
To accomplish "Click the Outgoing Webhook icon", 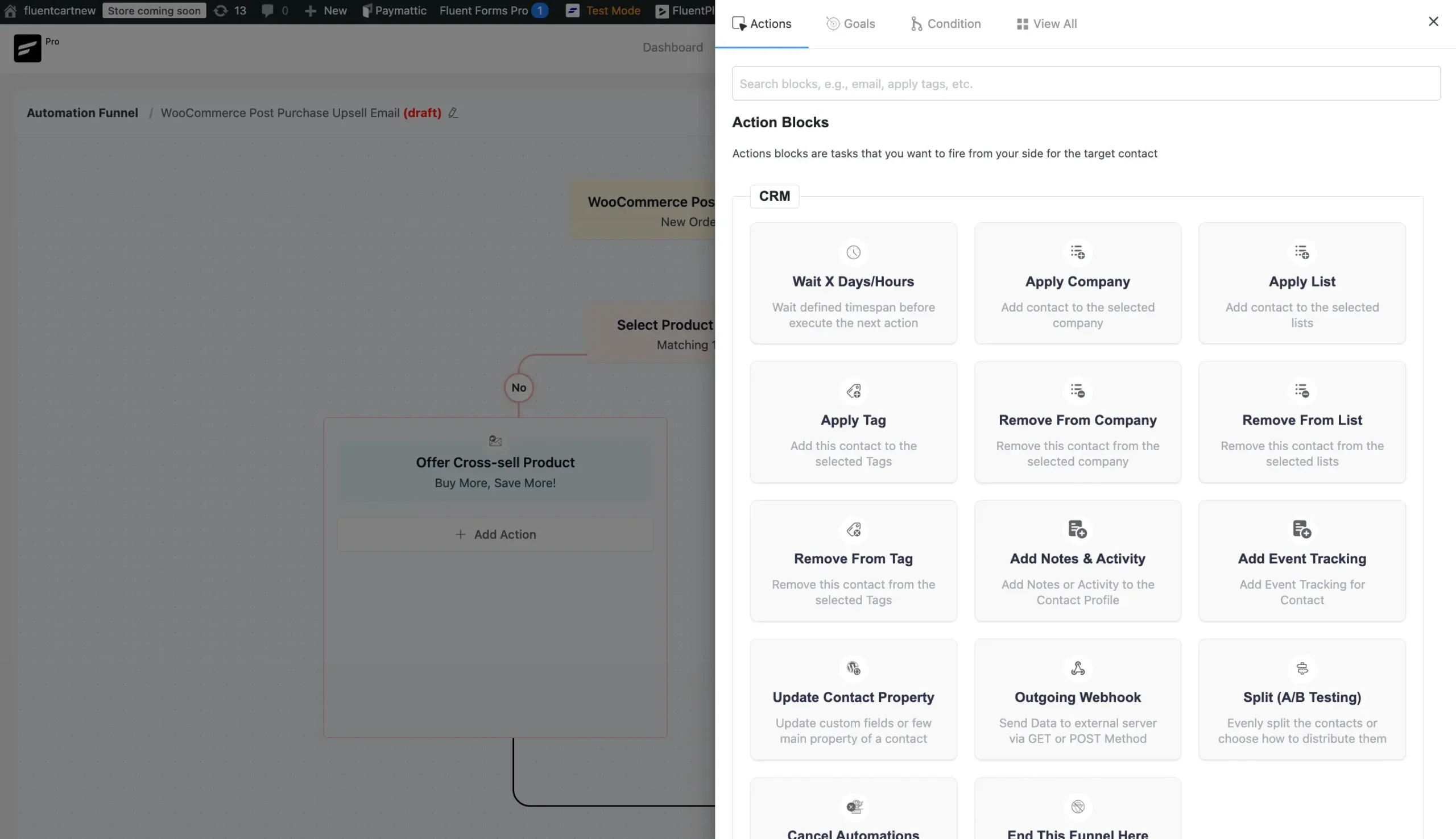I will tap(1077, 668).
